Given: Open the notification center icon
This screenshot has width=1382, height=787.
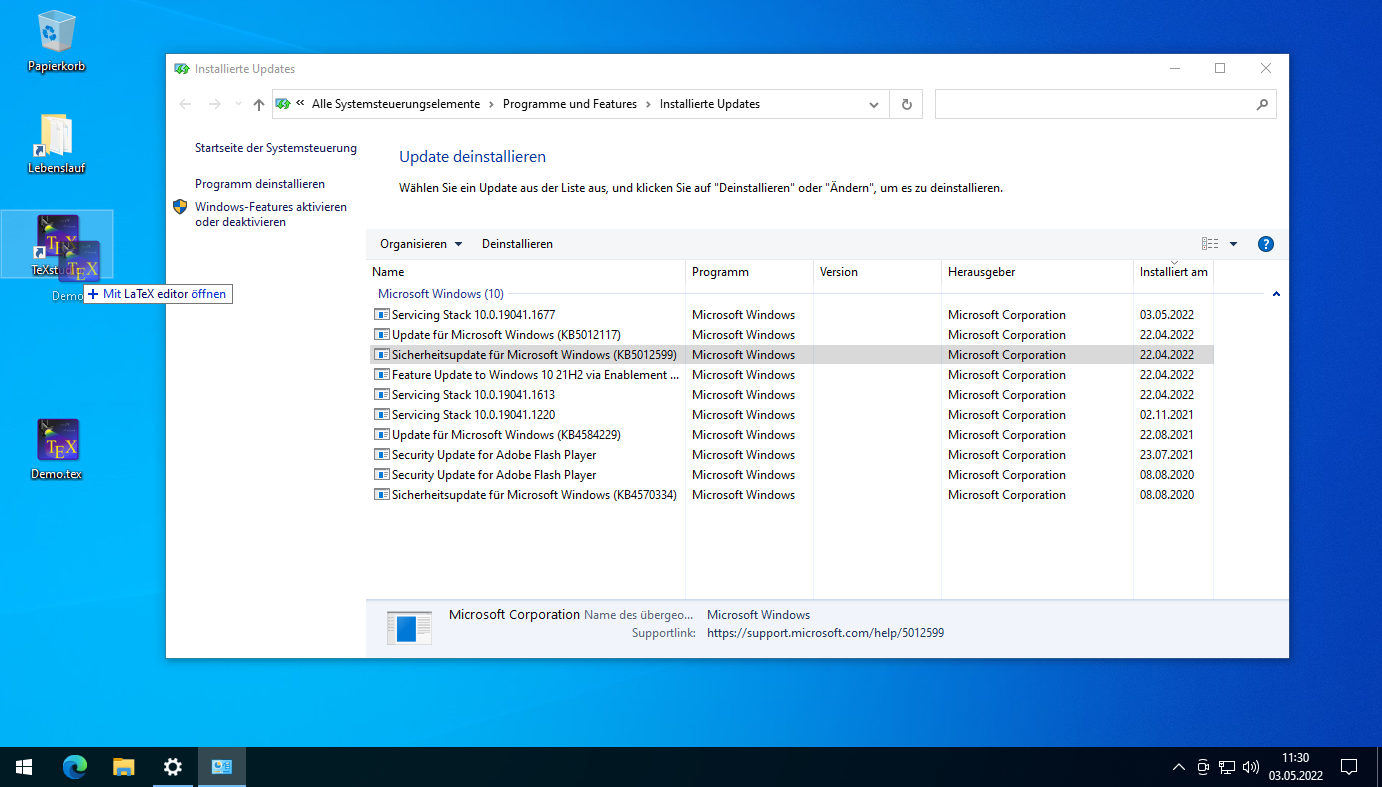Looking at the screenshot, I should coord(1349,767).
